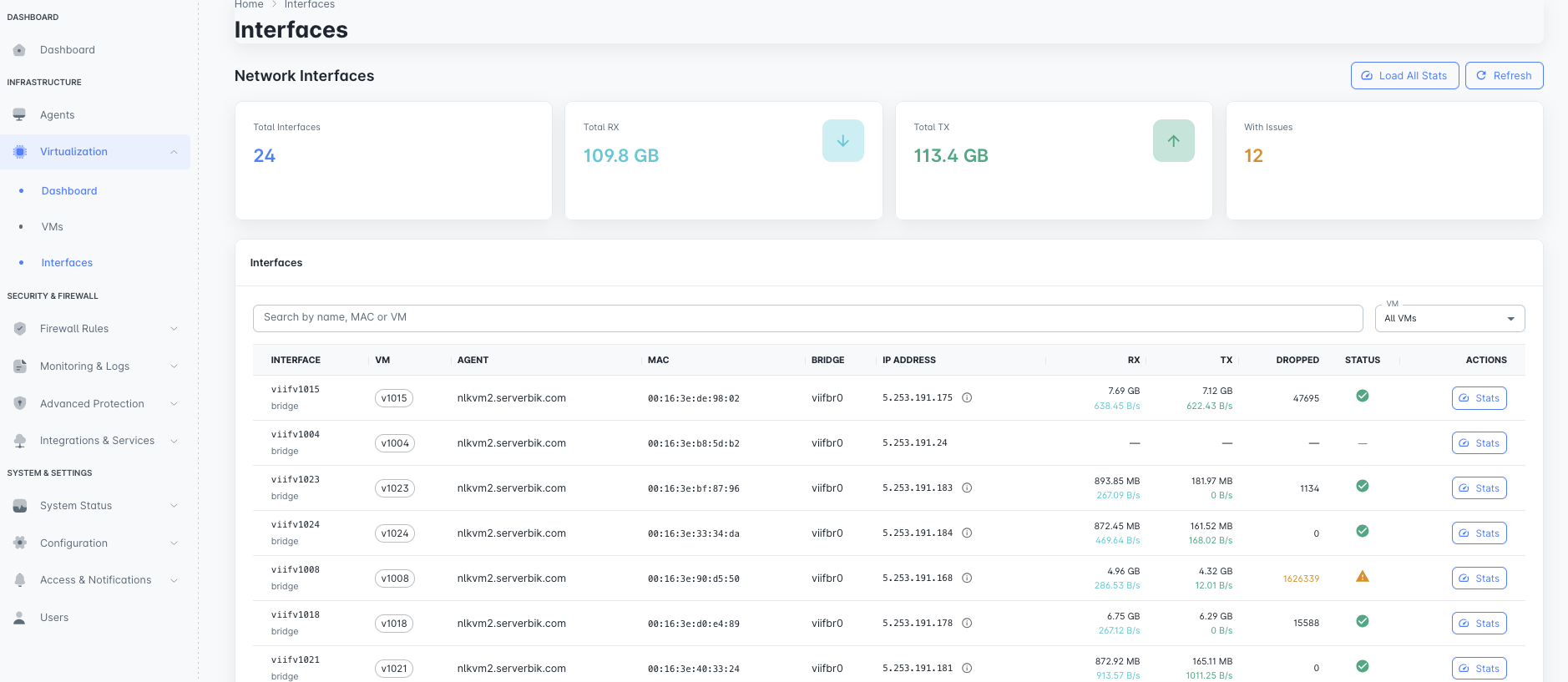Click the Virtualization chip icon
This screenshot has height=682, width=1568.
click(x=19, y=152)
